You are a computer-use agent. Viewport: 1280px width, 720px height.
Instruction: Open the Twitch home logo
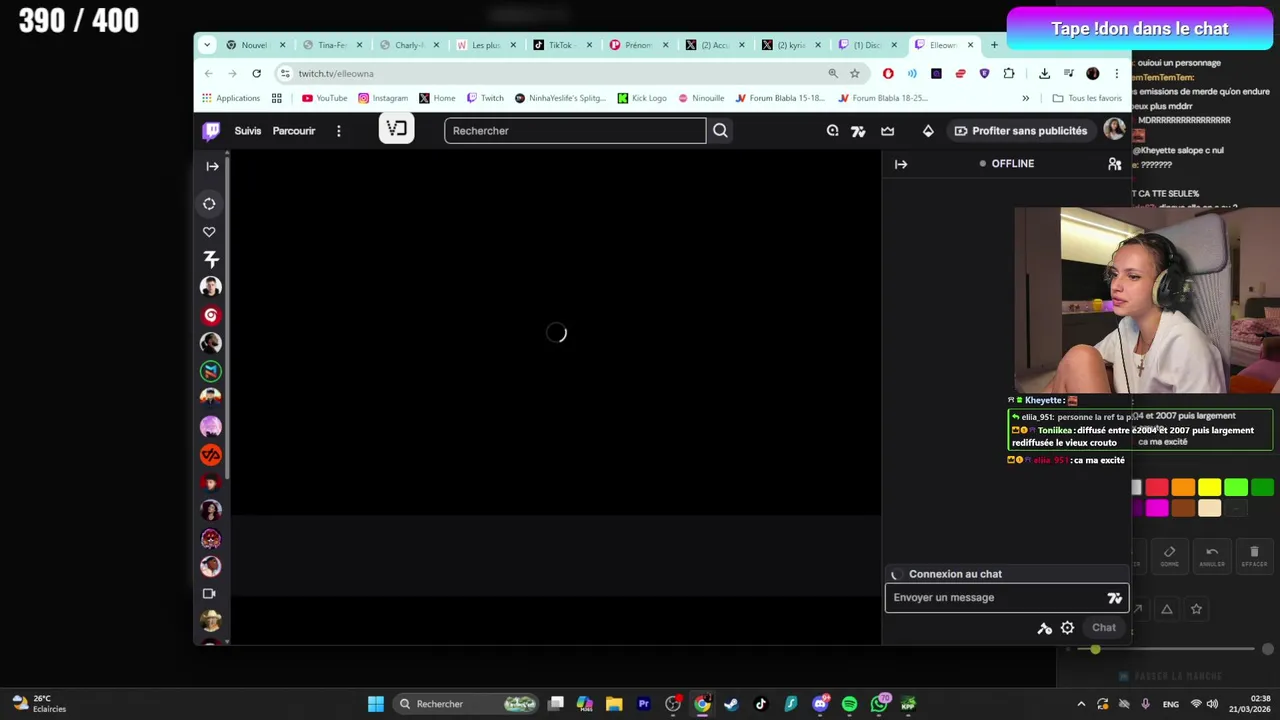[x=211, y=131]
